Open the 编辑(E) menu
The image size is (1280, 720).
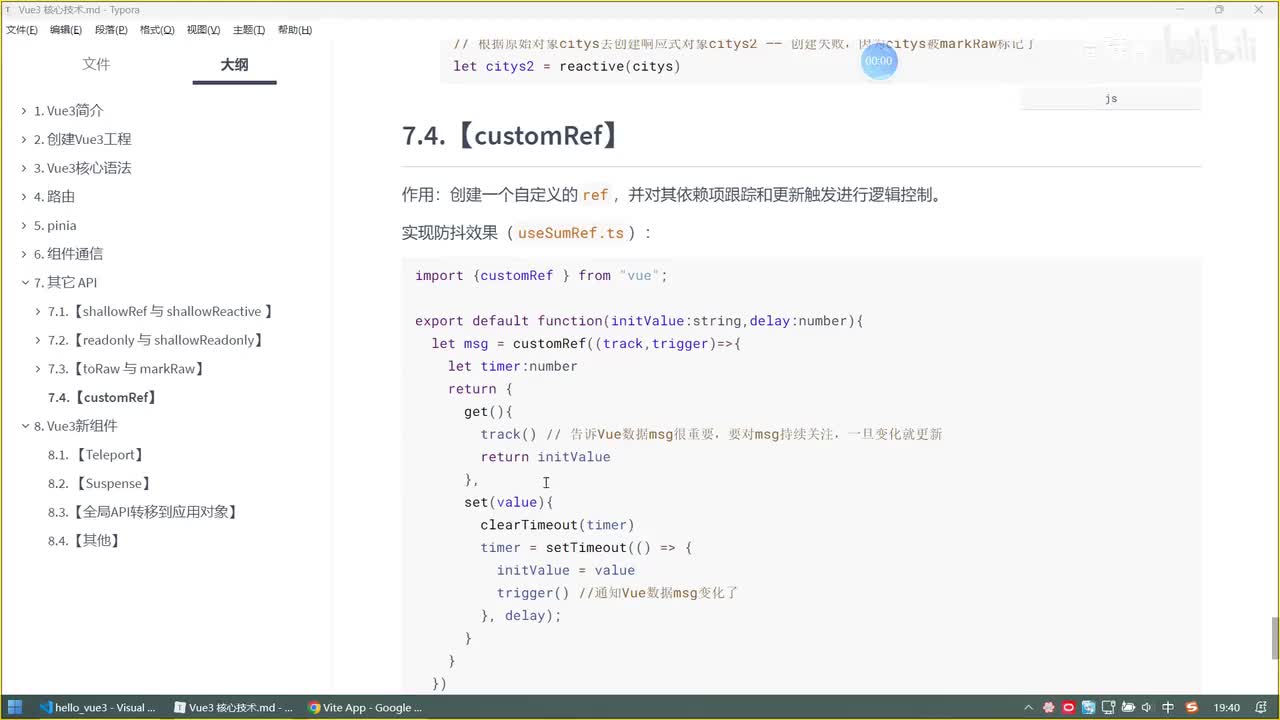[x=66, y=30]
